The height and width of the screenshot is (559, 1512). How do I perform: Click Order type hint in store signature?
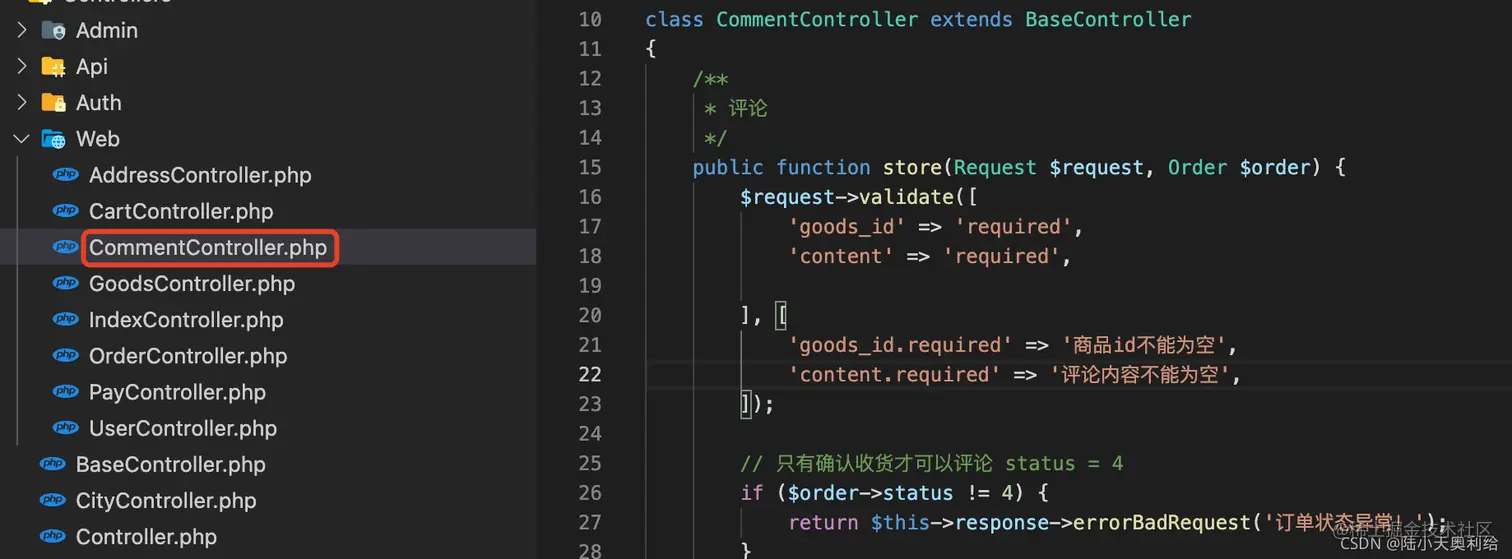1197,167
